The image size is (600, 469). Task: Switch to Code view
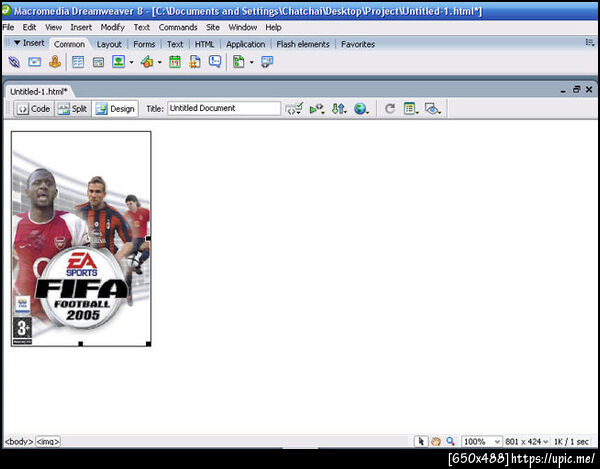coord(34,109)
